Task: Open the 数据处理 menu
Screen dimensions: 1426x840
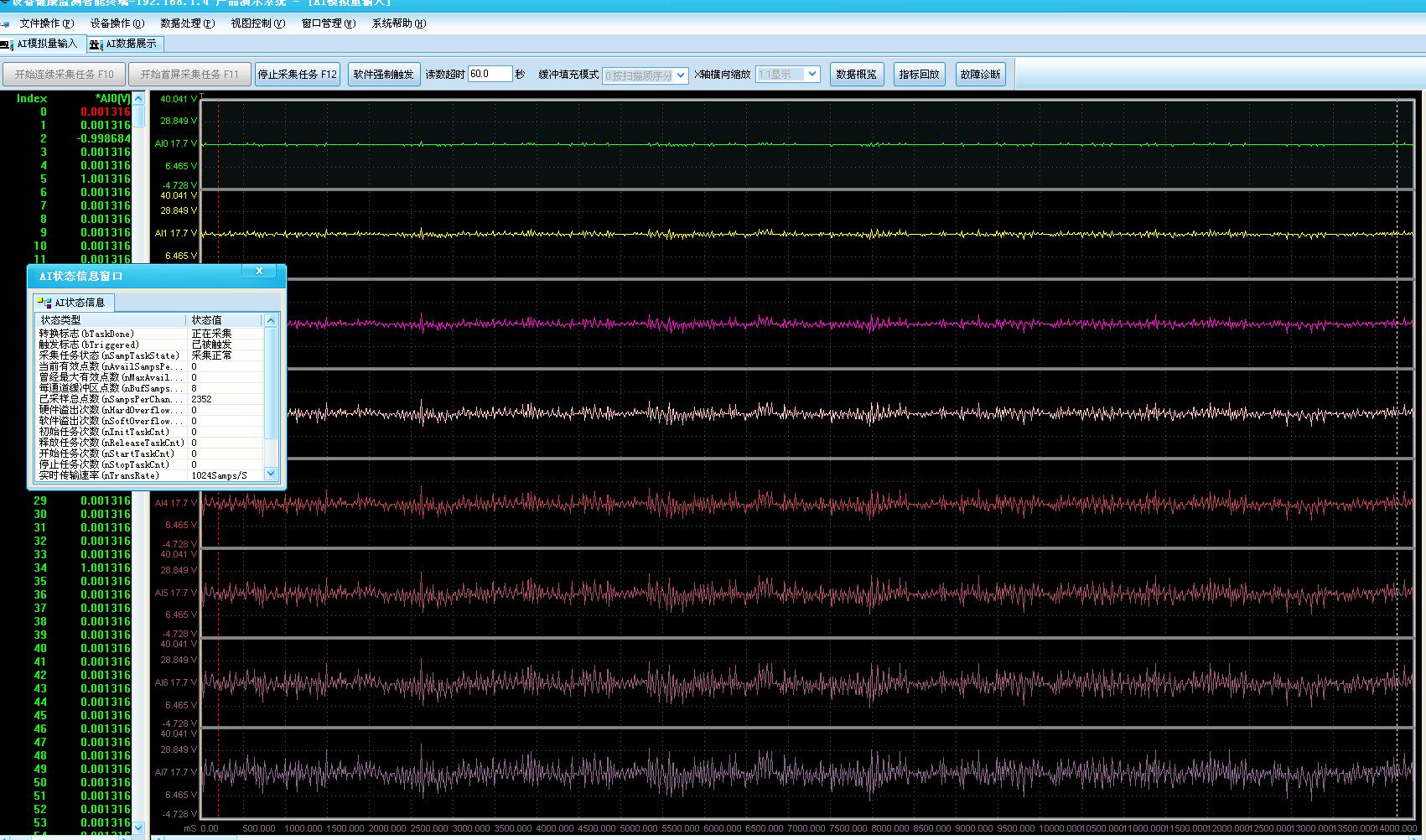Action: tap(187, 23)
